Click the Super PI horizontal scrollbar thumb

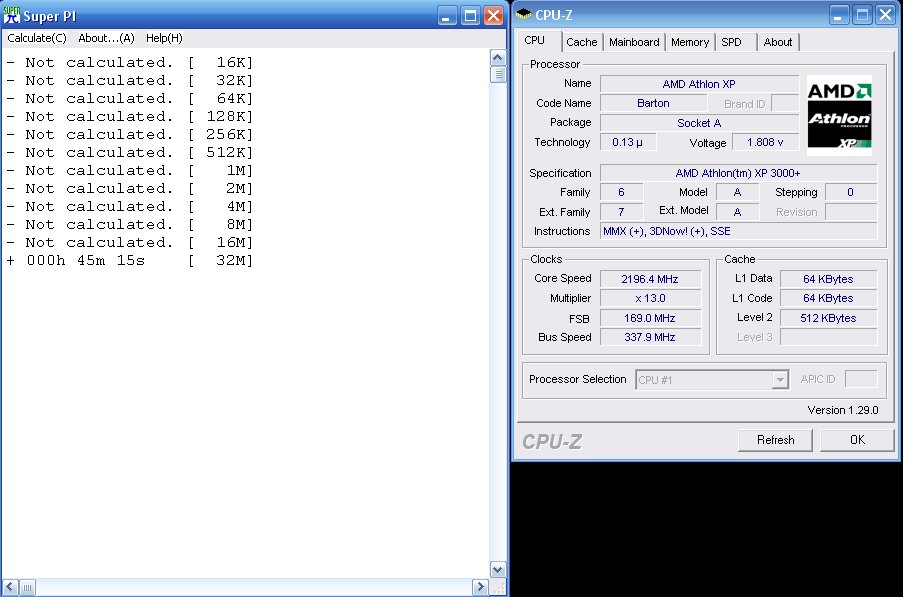pyautogui.click(x=27, y=587)
